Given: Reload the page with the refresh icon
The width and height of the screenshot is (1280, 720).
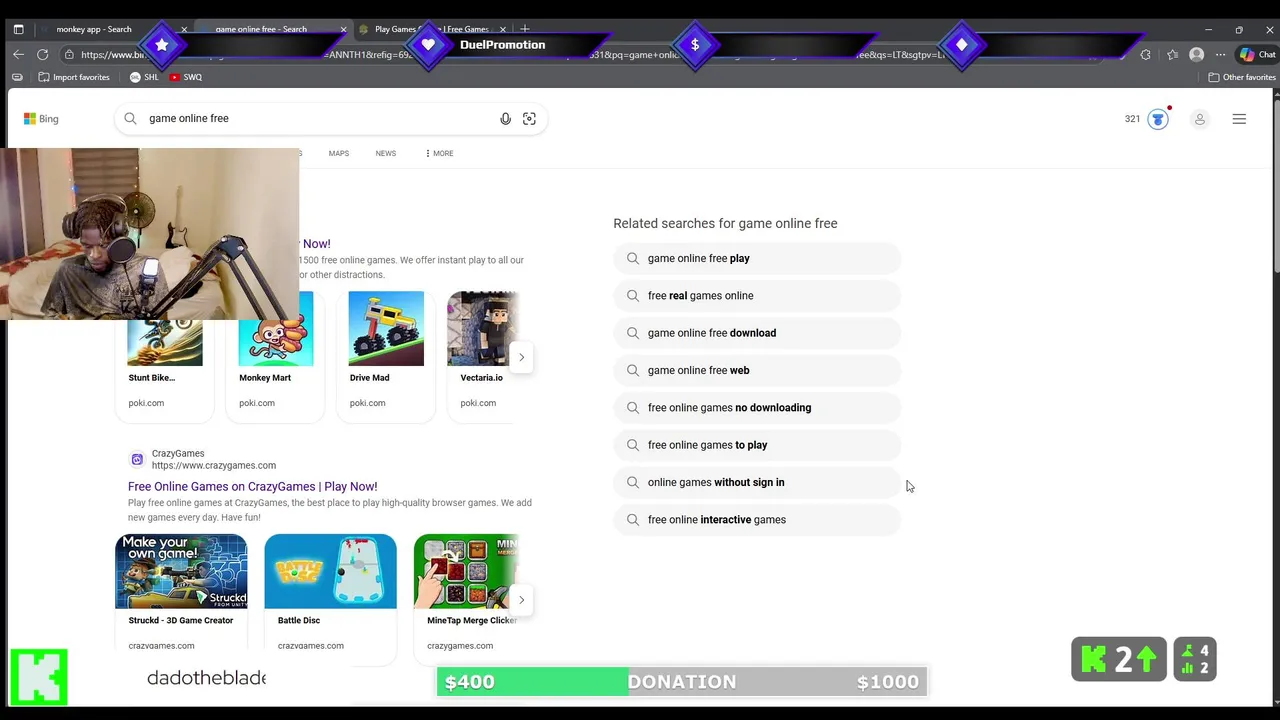Looking at the screenshot, I should coord(42,54).
